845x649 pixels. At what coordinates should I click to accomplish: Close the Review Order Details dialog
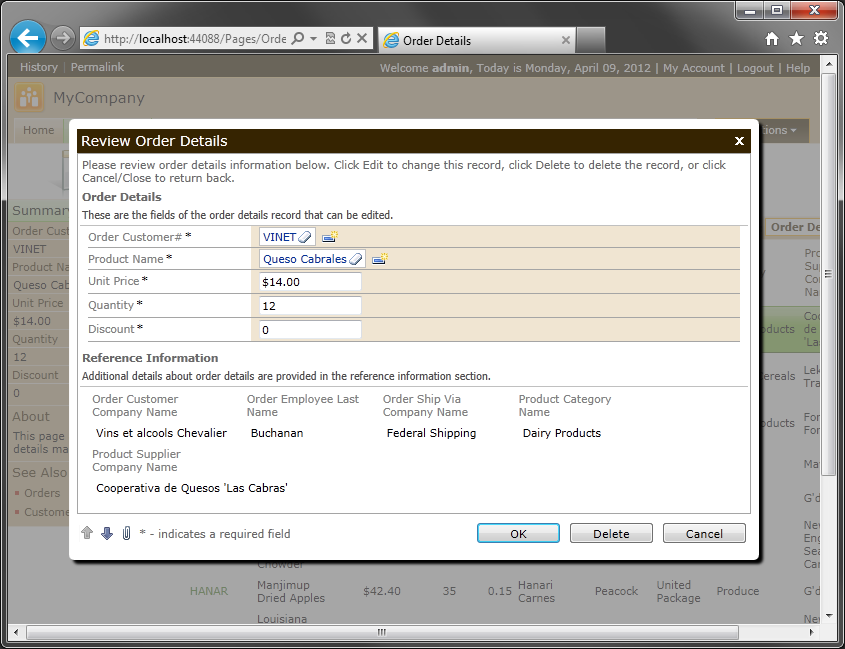[x=739, y=141]
